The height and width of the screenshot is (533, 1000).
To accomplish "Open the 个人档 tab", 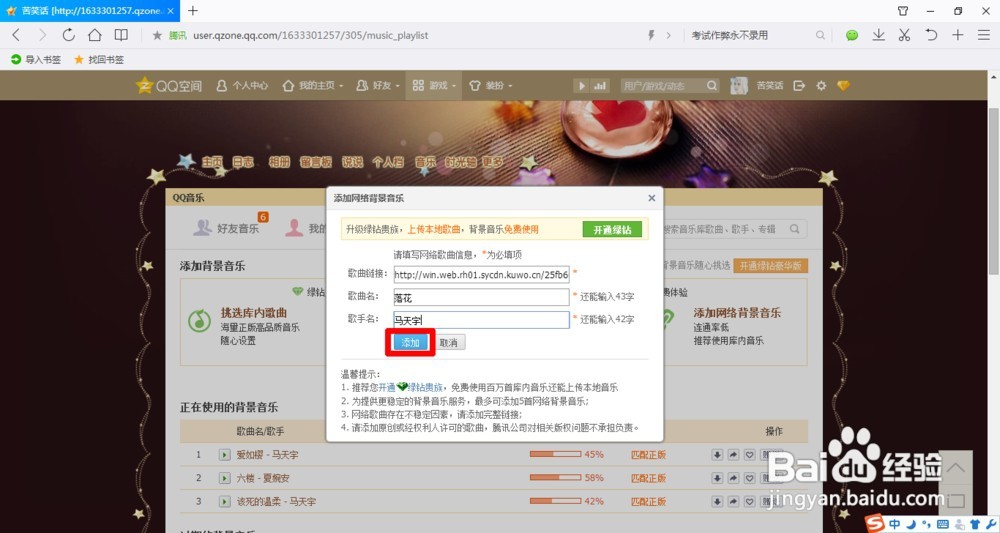I will tap(388, 162).
